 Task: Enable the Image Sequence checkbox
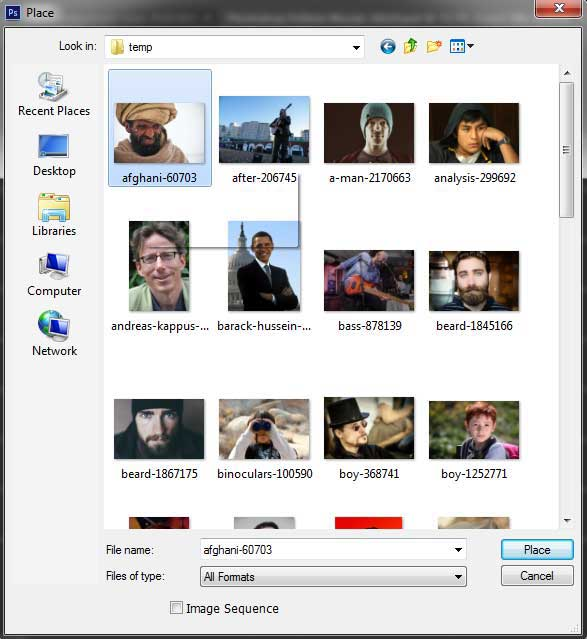point(176,608)
